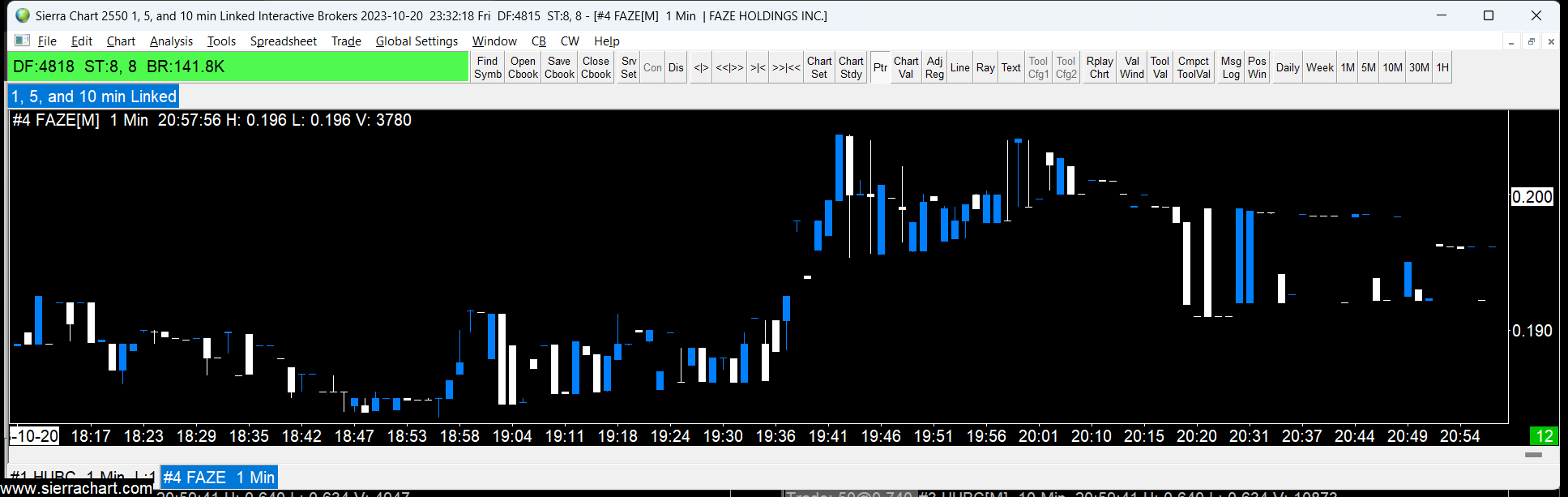The image size is (1568, 497).
Task: Open the Global Settings menu
Action: click(417, 41)
